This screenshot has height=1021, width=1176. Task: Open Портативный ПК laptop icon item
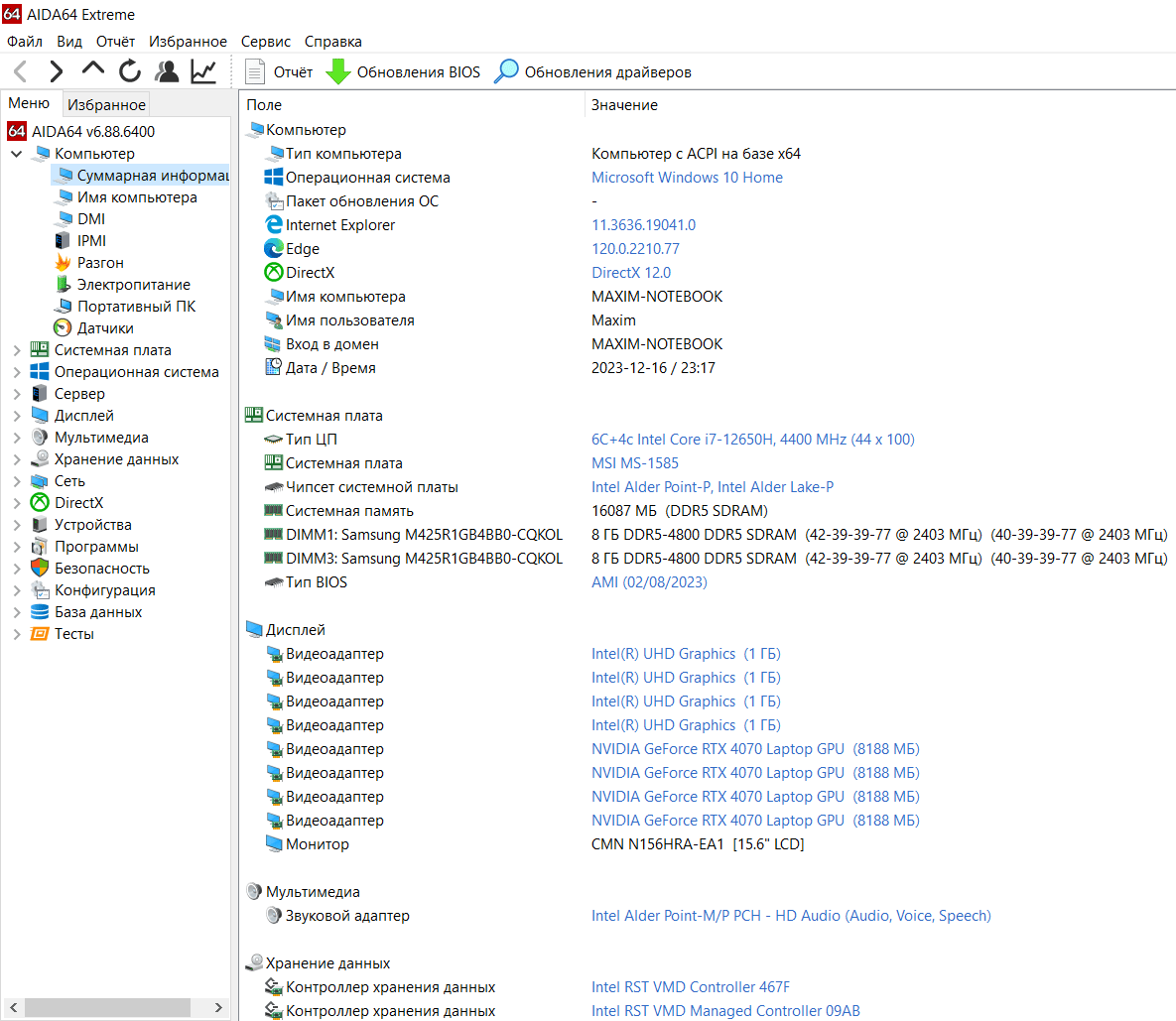coord(63,306)
